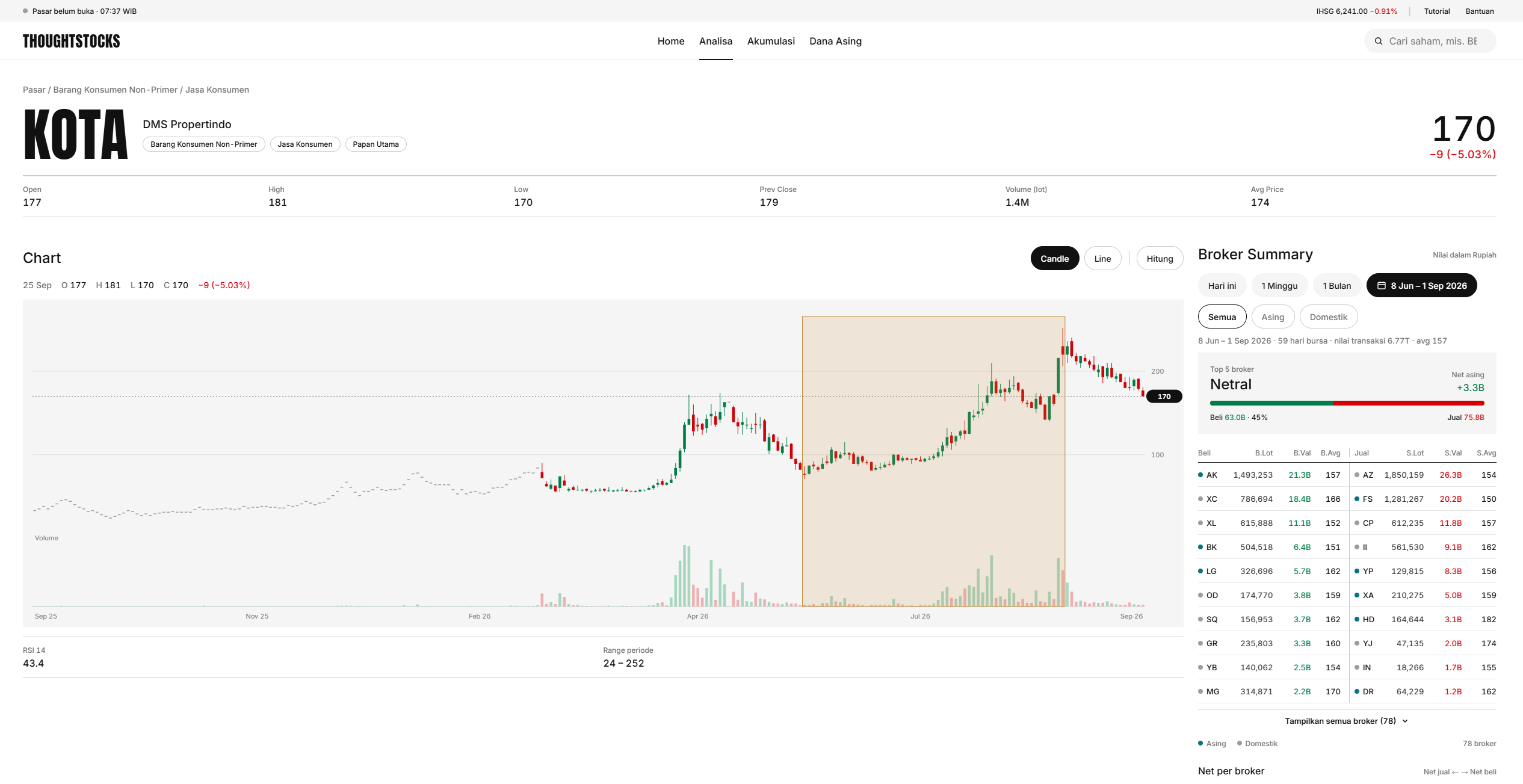Open the Bantuan help link
Viewport: 1523px width, 784px height.
1480,11
